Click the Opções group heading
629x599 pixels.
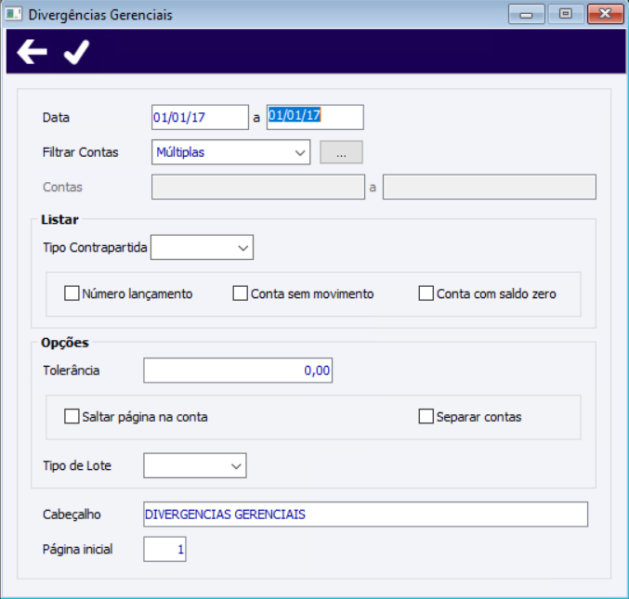click(65, 343)
